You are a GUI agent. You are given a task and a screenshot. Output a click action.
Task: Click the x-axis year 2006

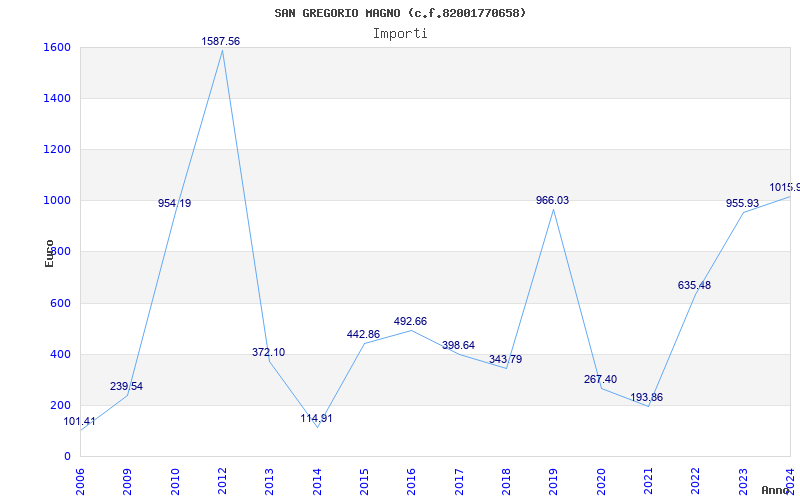tap(80, 482)
